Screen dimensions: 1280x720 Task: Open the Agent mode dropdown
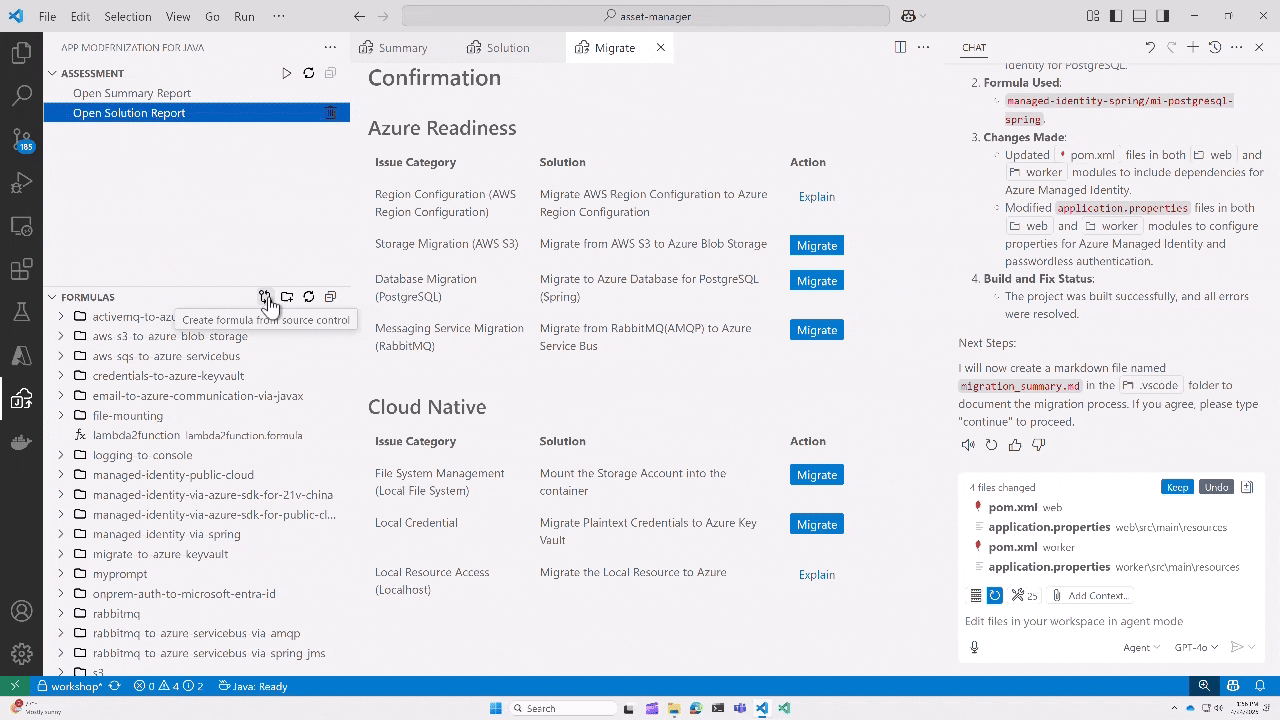[1140, 646]
